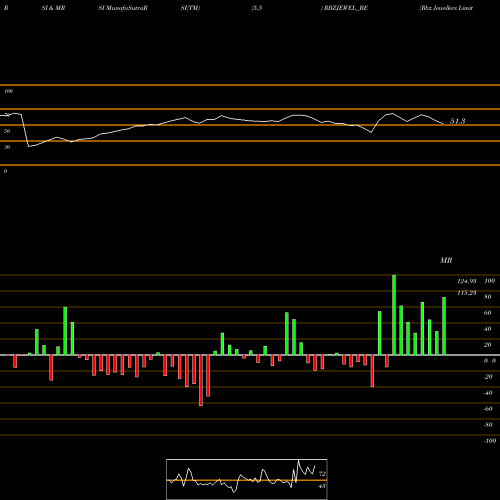
Task: Click the 'SI MunafaSutraR' header label
Action: tap(123, 8)
